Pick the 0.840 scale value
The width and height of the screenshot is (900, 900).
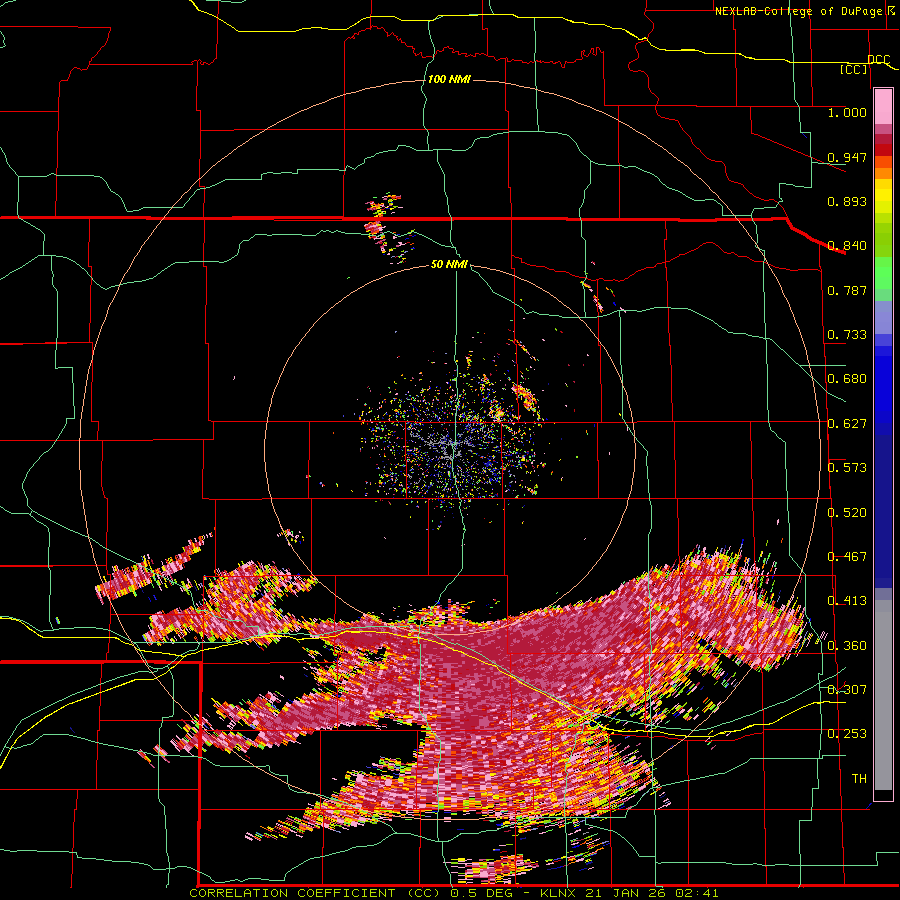(847, 246)
